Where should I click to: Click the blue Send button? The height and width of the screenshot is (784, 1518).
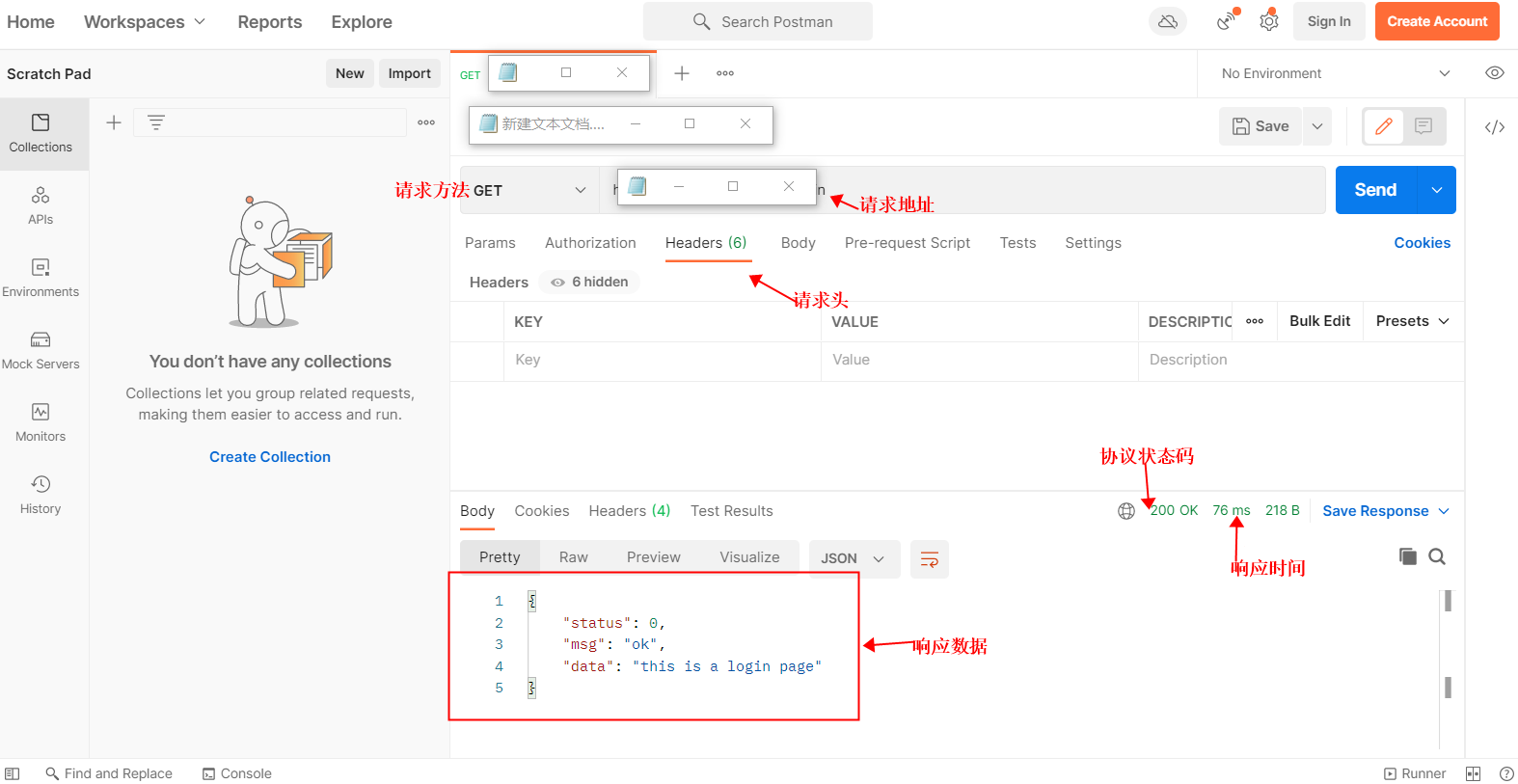[1376, 190]
